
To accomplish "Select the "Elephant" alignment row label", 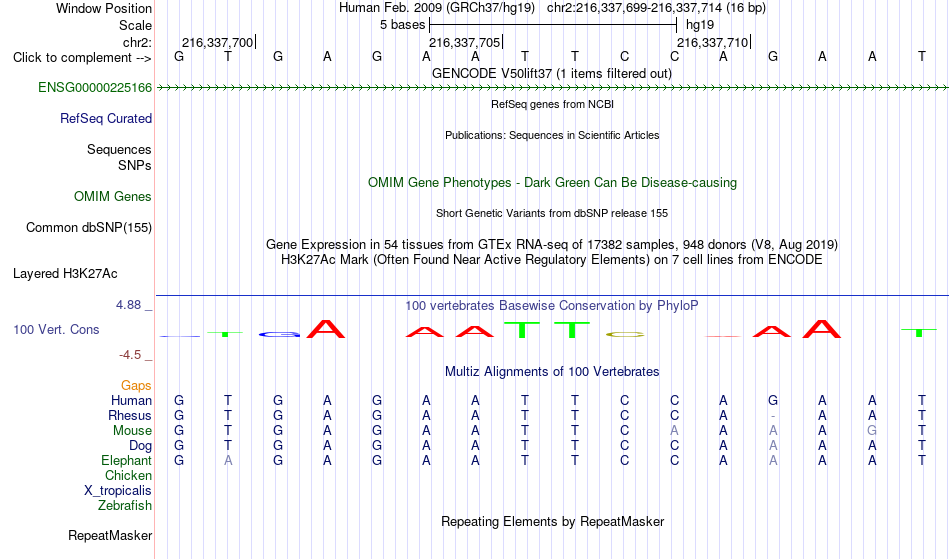I will [x=126, y=460].
